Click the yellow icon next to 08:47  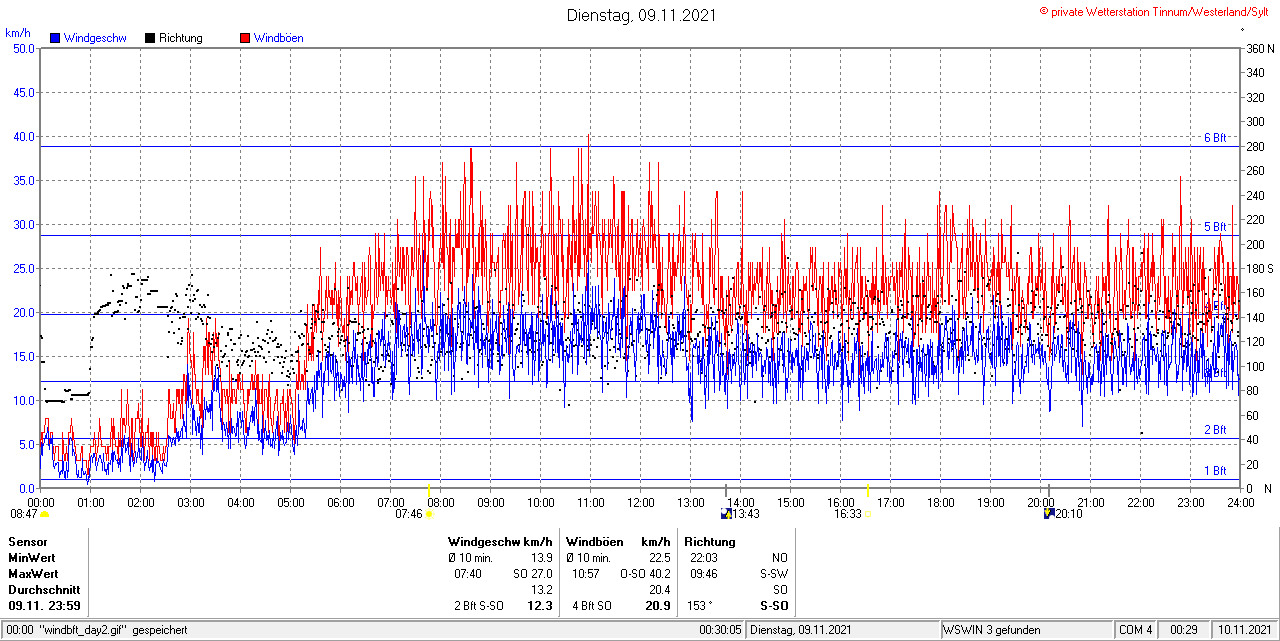pos(44,514)
